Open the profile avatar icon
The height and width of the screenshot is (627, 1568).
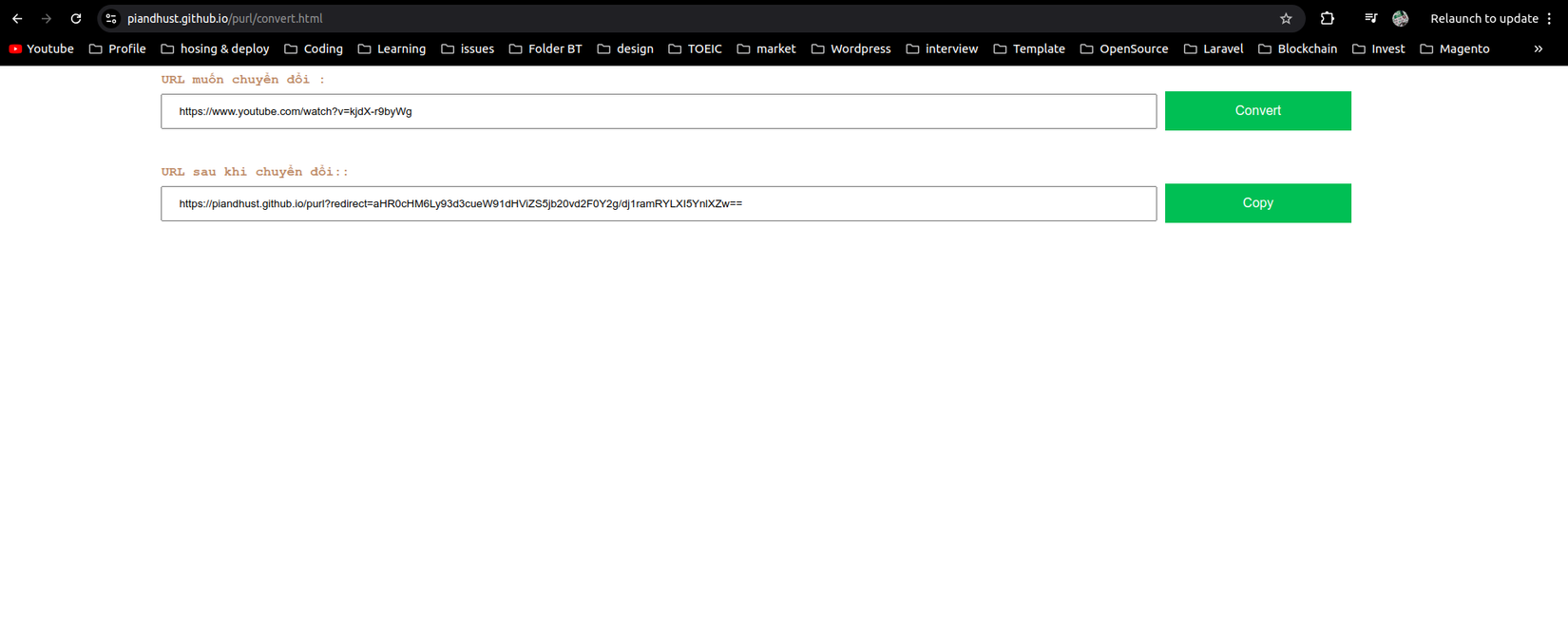1401,18
